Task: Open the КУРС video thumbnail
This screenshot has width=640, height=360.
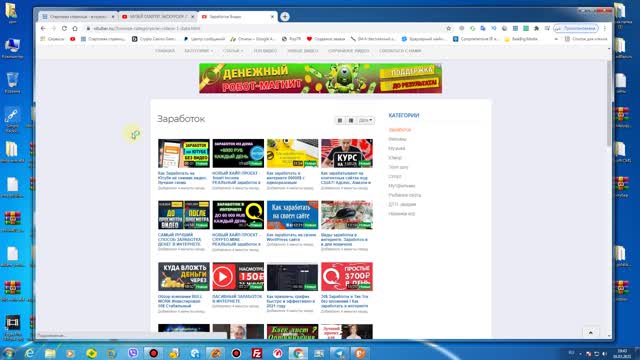Action: pos(347,153)
